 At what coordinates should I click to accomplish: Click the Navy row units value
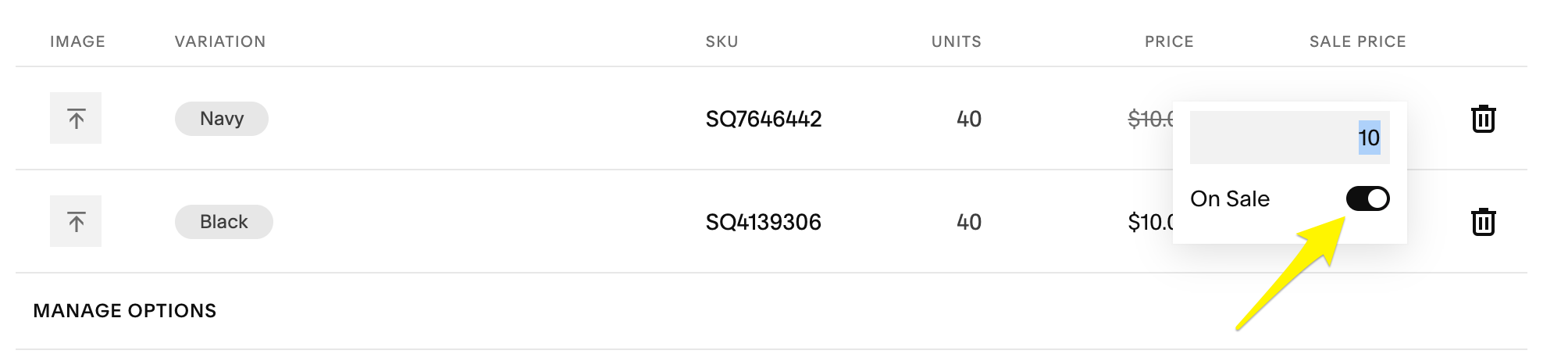tap(968, 119)
